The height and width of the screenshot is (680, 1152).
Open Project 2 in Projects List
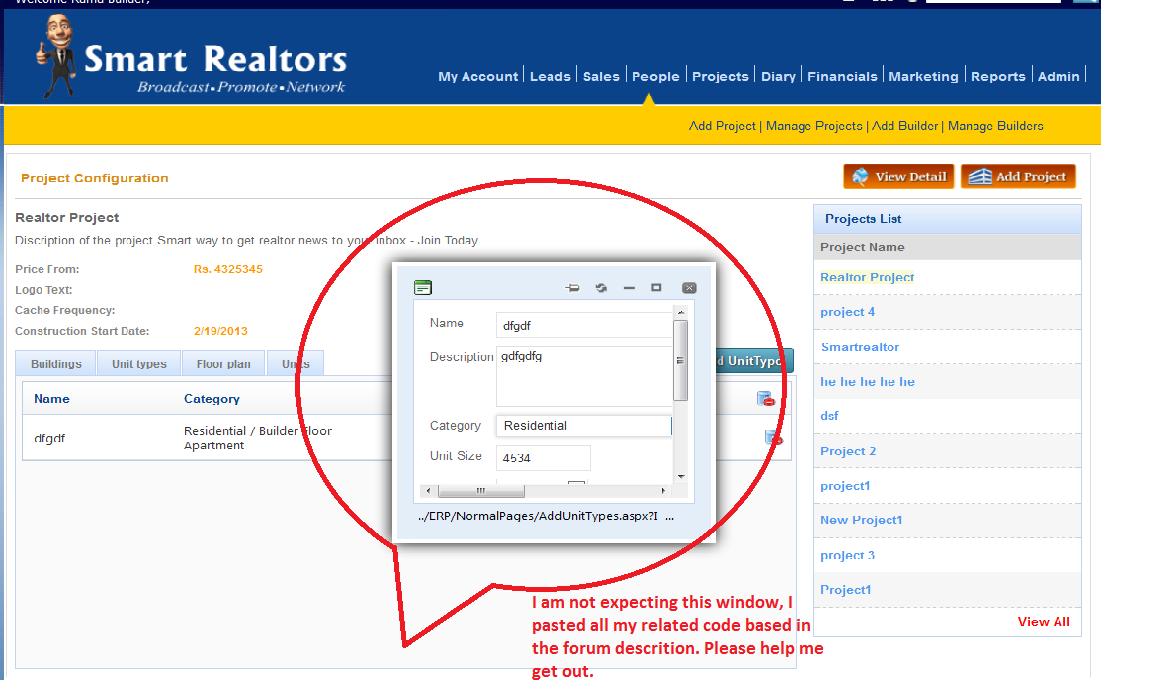[x=848, y=451]
